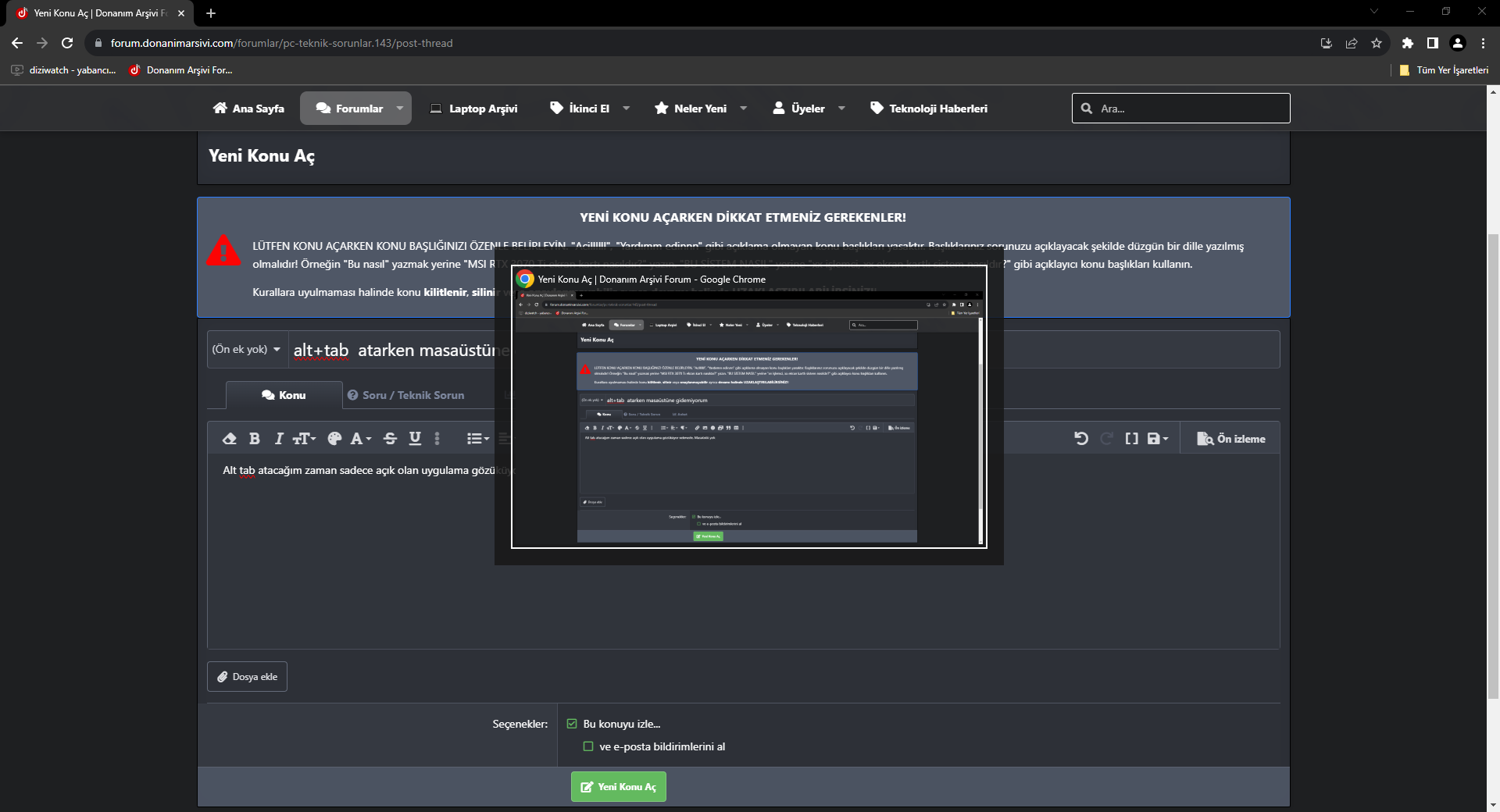Viewport: 1500px width, 812px height.
Task: Toggle italic formatting in editor
Action: (x=279, y=439)
